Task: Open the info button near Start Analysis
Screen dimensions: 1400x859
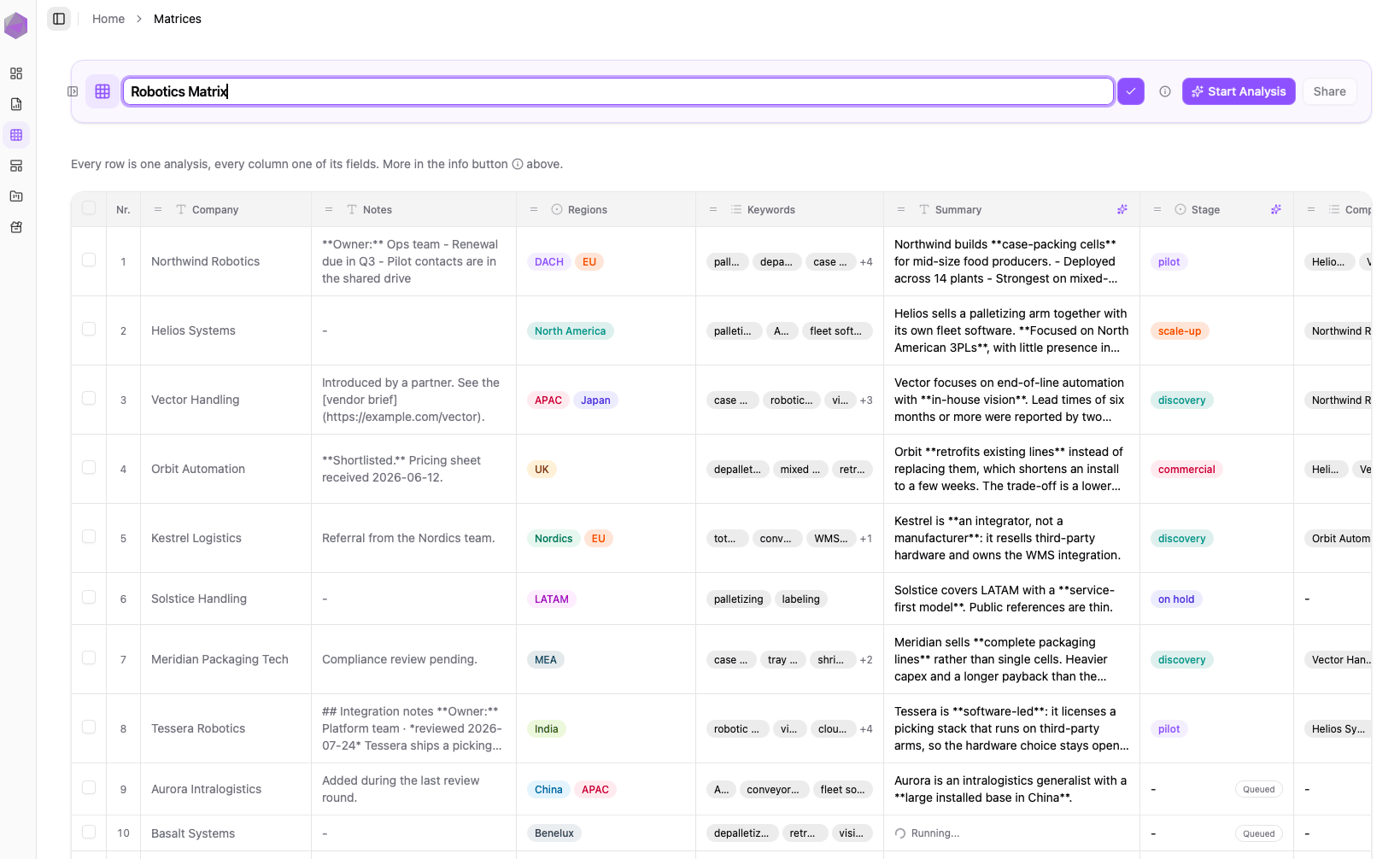Action: pyautogui.click(x=1165, y=91)
